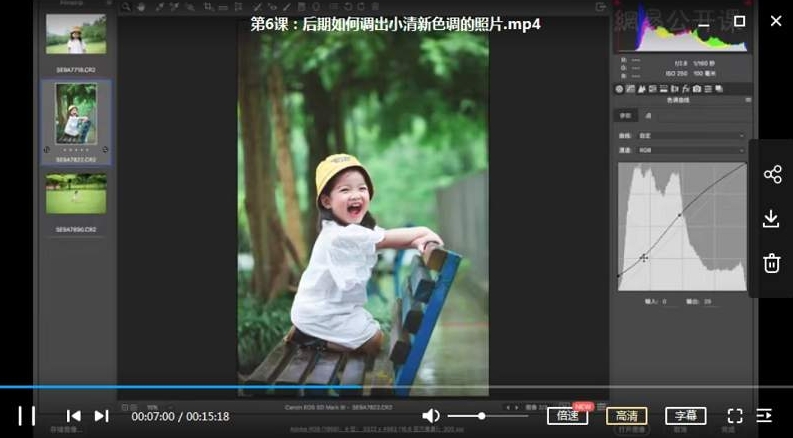
Task: Click the bottom-left endpoint of the curve
Action: click(x=619, y=276)
